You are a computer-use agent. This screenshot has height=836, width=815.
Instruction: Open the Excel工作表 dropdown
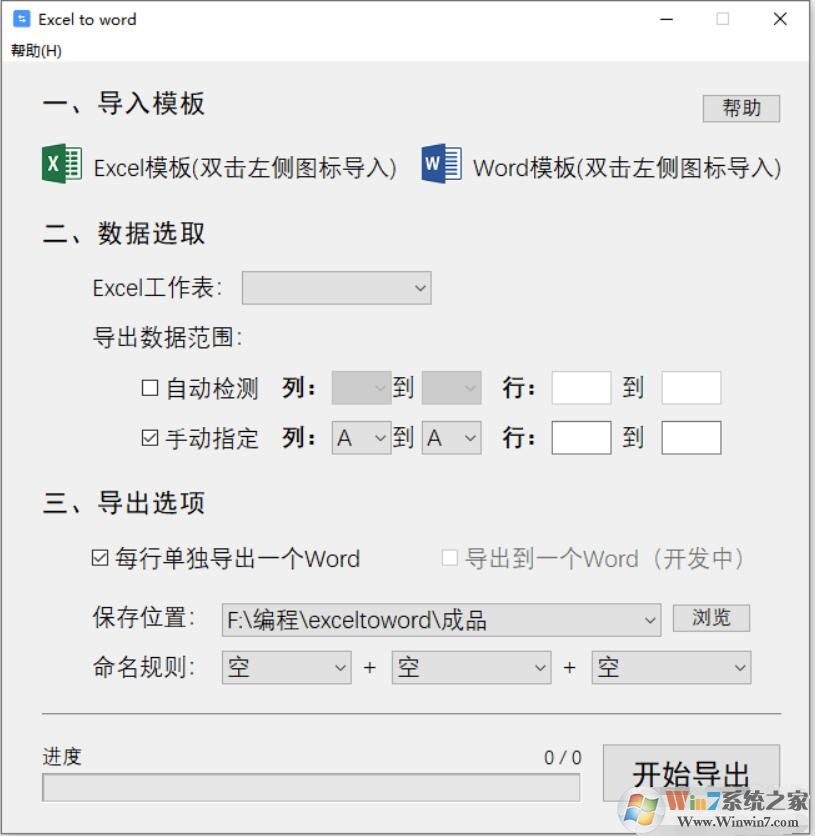(336, 287)
